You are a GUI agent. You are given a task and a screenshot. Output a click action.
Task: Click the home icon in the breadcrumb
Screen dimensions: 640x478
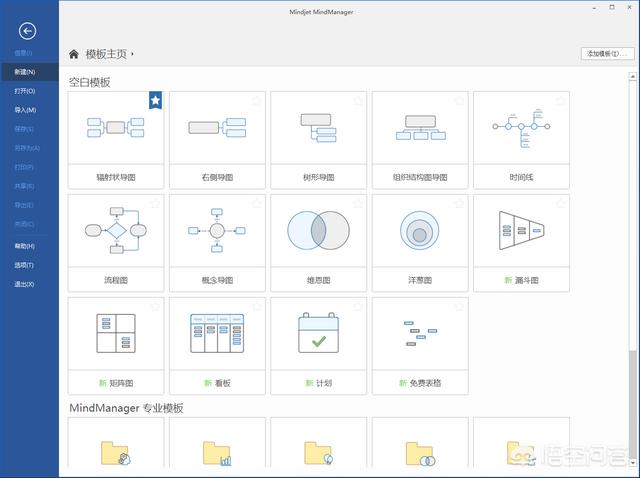click(74, 54)
